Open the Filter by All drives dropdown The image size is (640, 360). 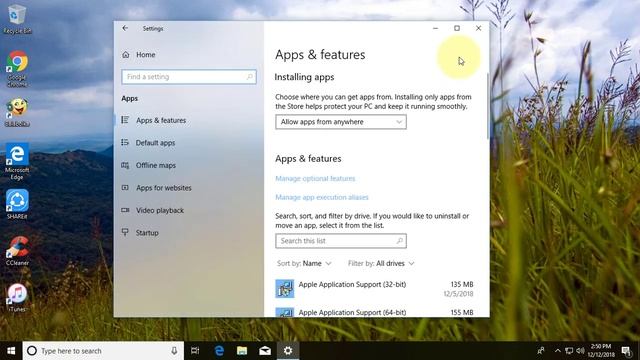pyautogui.click(x=381, y=263)
